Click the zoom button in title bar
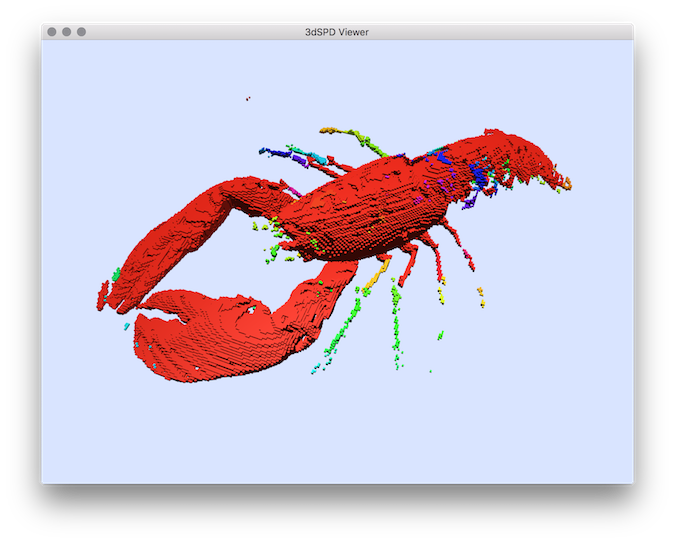Screen dimensions: 675x543 [82, 32]
